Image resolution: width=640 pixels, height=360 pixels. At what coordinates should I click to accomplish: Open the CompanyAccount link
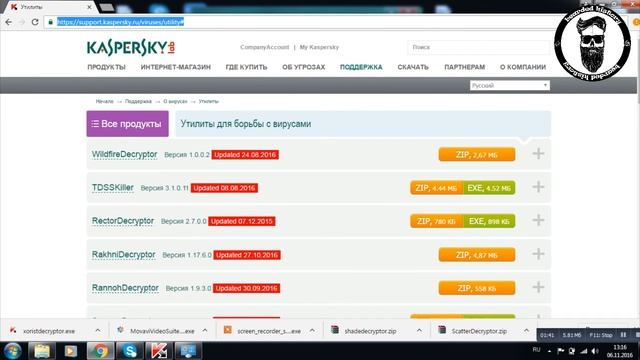coord(264,47)
